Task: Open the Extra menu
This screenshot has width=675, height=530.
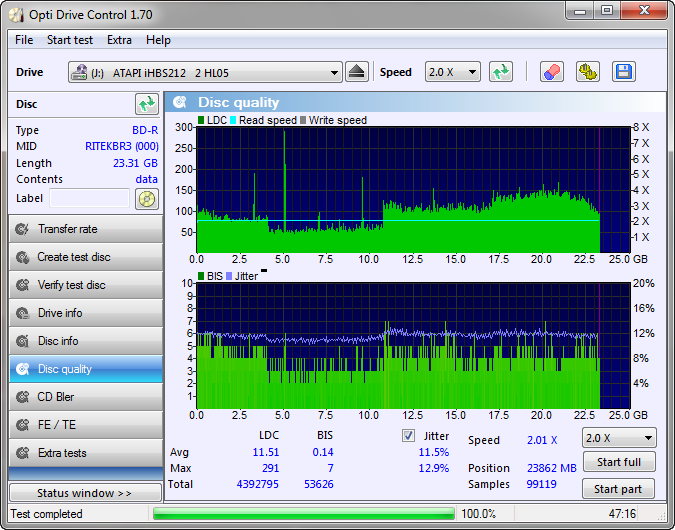Action: tap(119, 40)
